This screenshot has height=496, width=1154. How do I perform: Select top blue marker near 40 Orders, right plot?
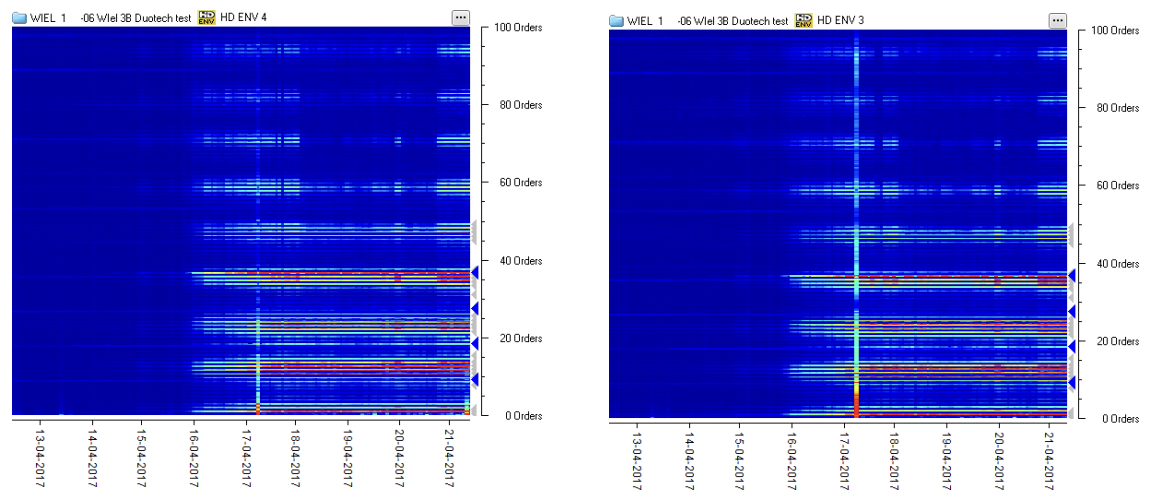[1071, 275]
